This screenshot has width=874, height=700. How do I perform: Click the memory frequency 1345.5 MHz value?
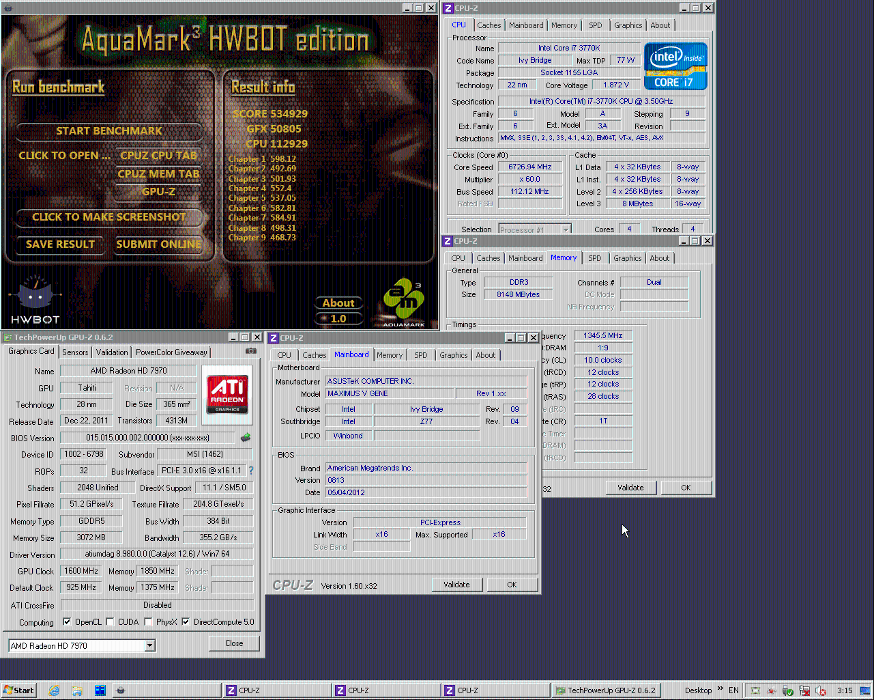[603, 336]
